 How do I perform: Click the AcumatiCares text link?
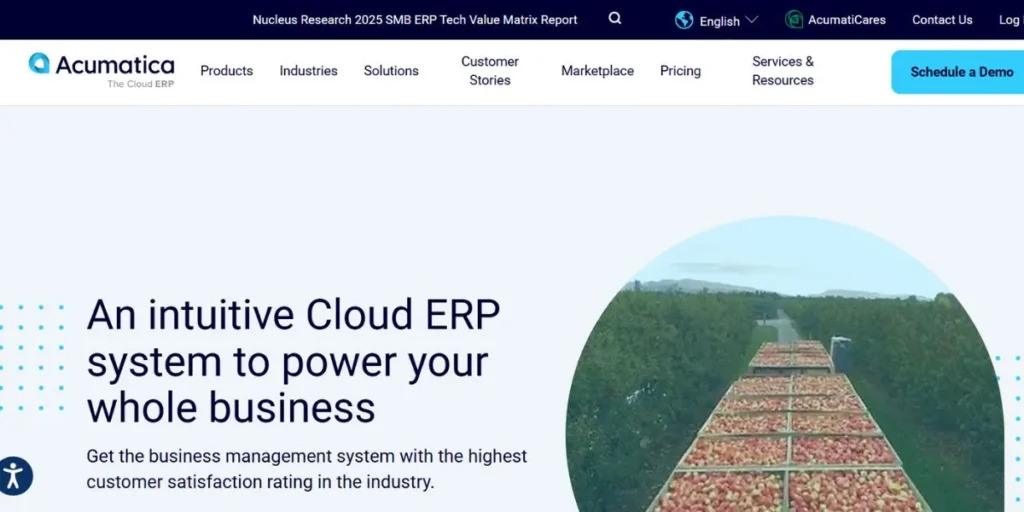coord(847,20)
